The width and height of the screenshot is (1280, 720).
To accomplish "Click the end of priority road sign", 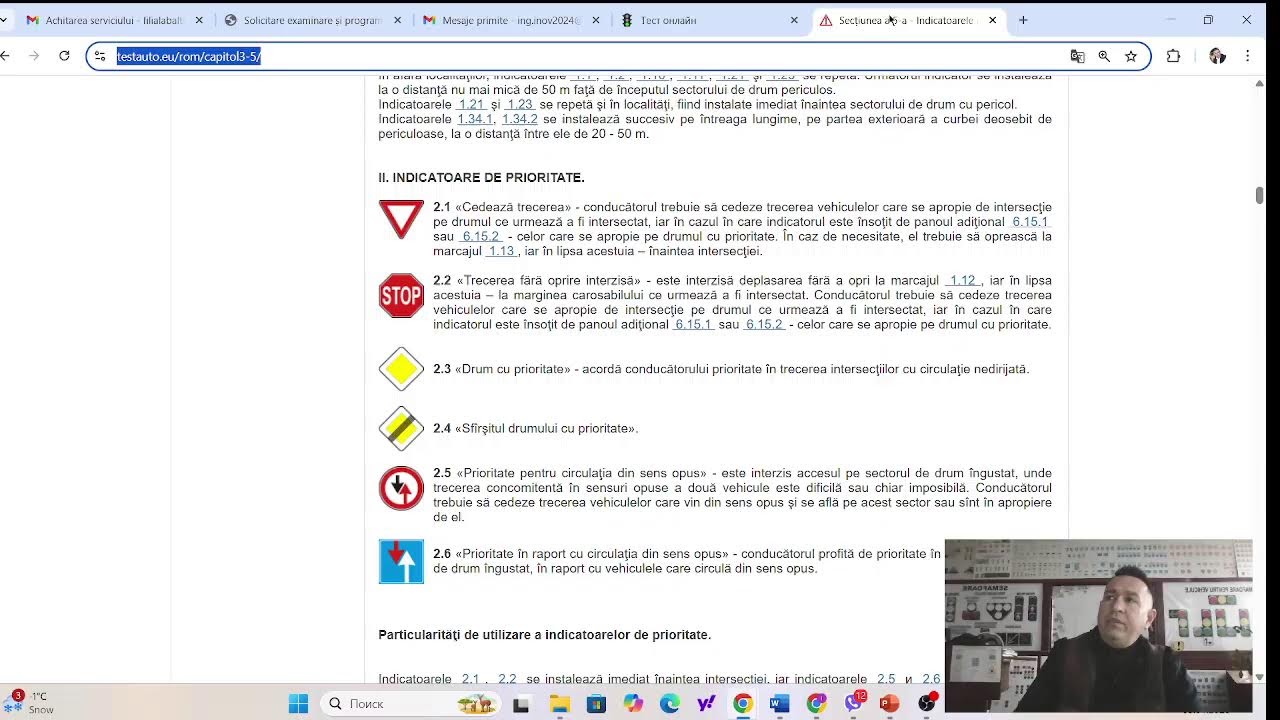I will [x=401, y=428].
